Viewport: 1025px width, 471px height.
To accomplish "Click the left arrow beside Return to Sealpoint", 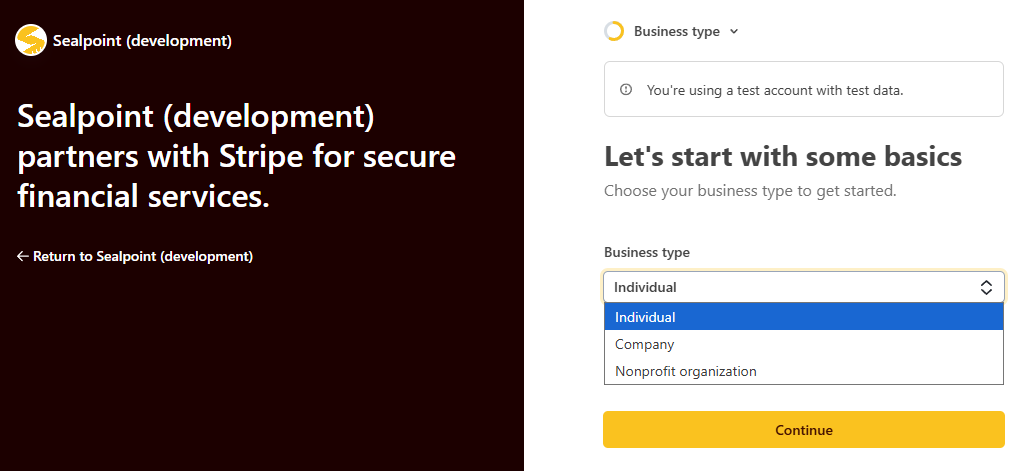I will pos(23,256).
